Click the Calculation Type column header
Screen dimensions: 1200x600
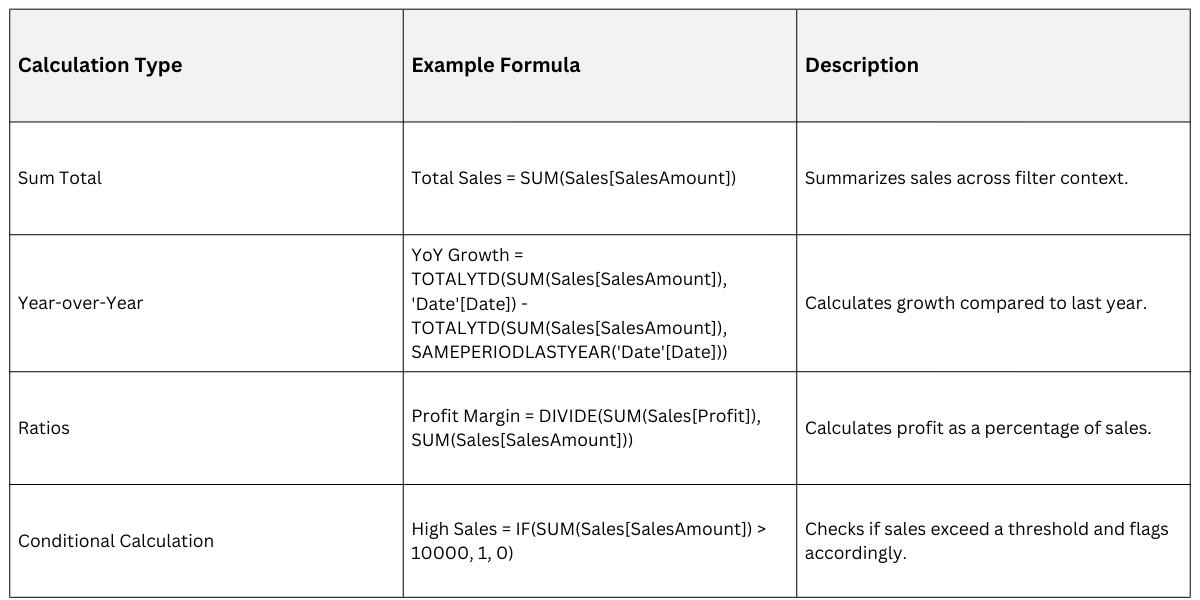(x=100, y=65)
